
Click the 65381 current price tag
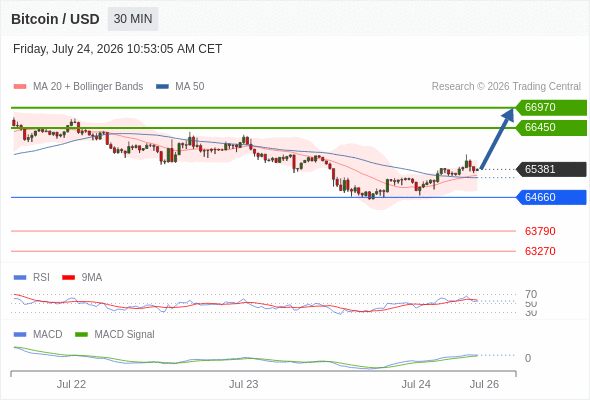point(551,169)
